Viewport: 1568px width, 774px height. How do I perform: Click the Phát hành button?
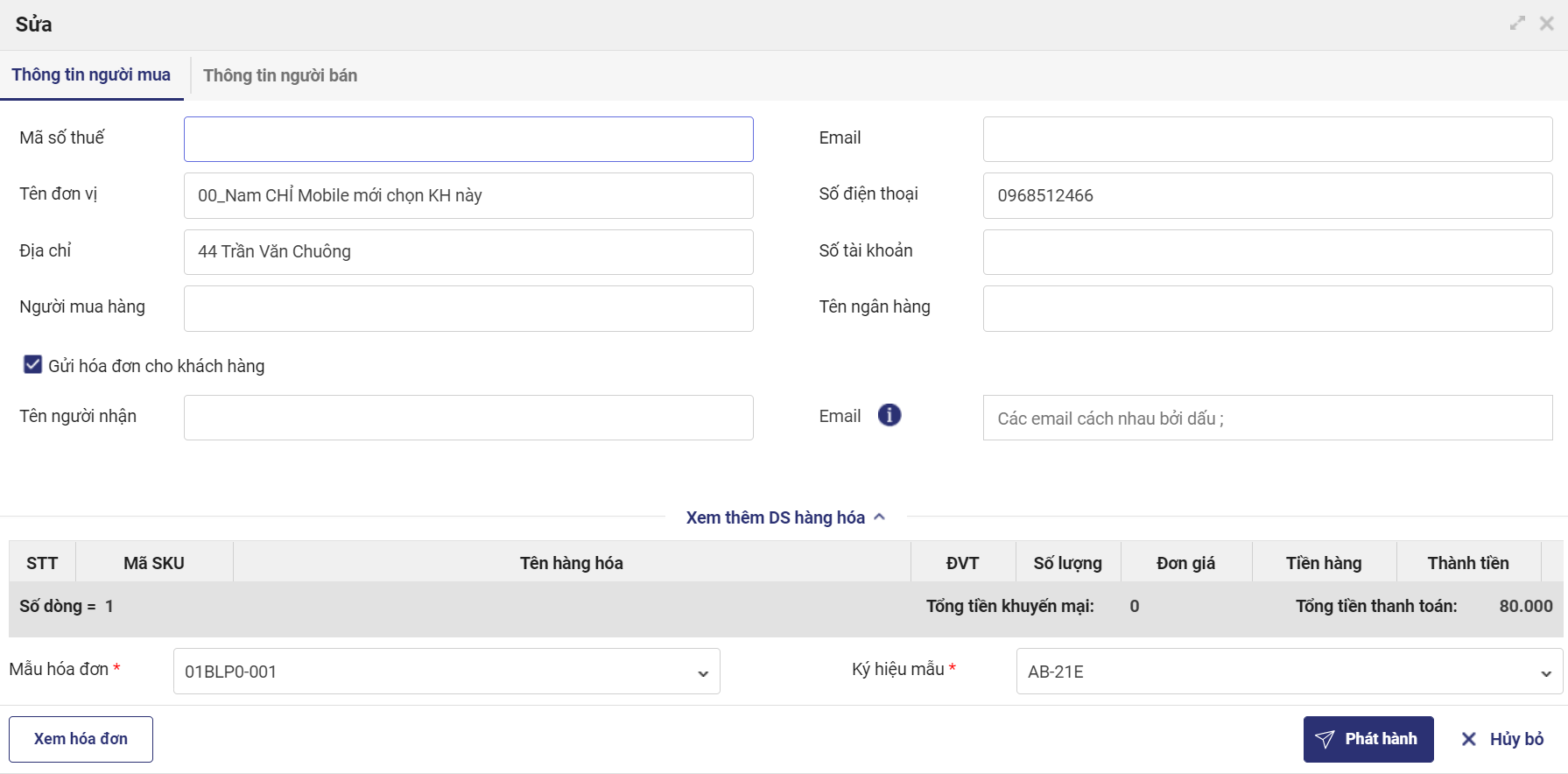pos(1368,739)
